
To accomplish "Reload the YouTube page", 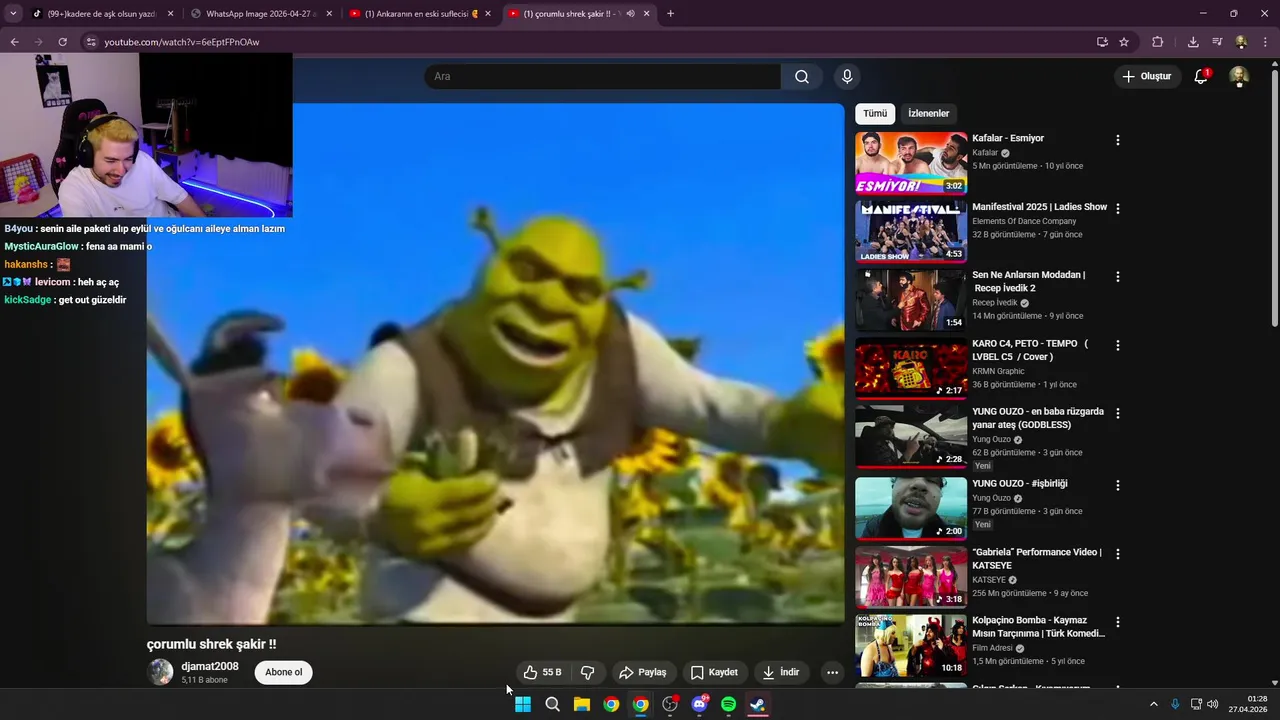I will click(62, 42).
